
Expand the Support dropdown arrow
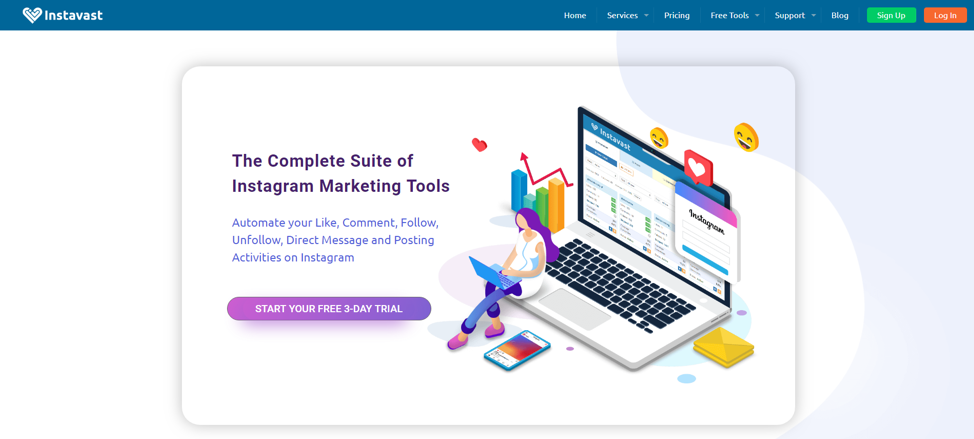(814, 15)
